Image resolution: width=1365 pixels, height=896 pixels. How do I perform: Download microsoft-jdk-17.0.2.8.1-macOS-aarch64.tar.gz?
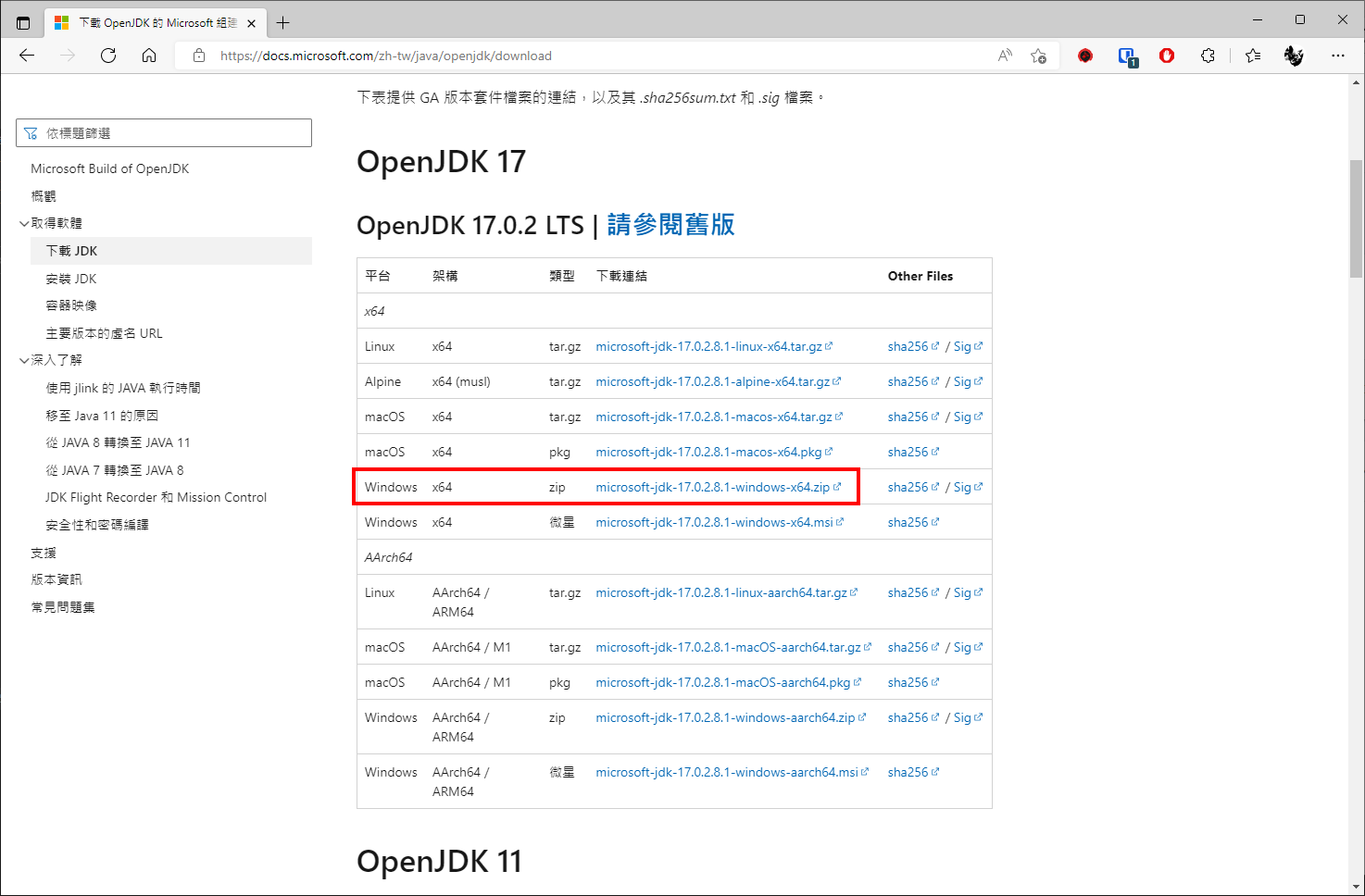[733, 647]
